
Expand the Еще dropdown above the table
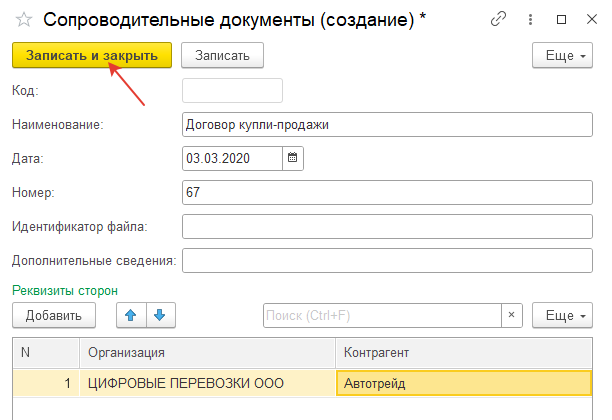[x=562, y=315]
